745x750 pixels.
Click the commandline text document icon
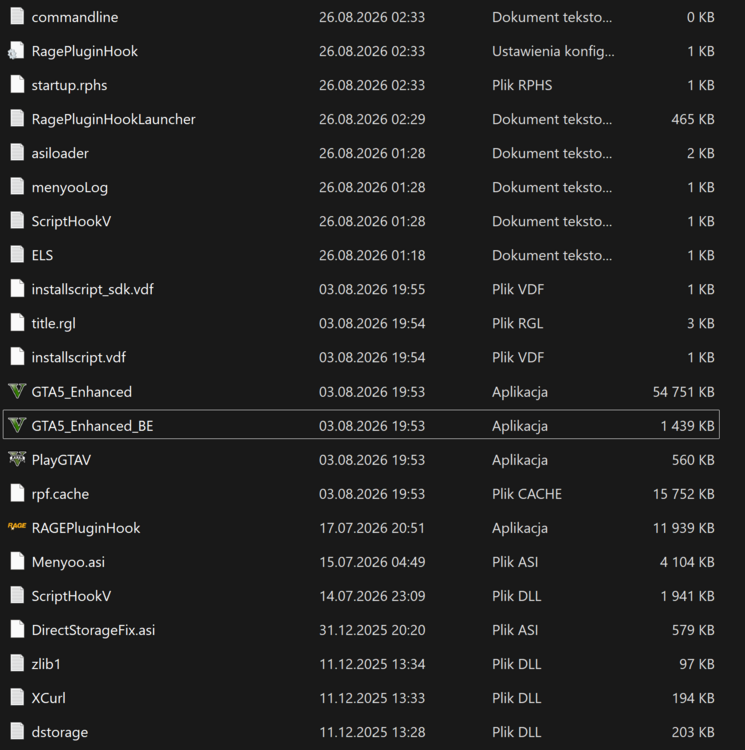click(17, 17)
